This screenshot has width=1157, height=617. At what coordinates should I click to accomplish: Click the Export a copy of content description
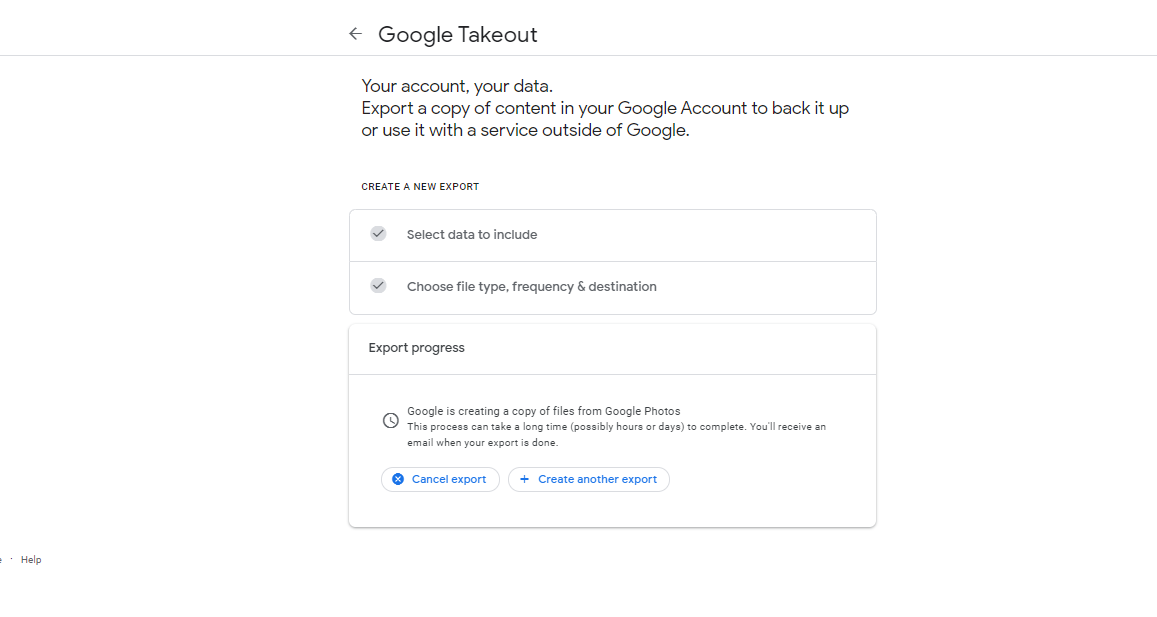coord(605,108)
